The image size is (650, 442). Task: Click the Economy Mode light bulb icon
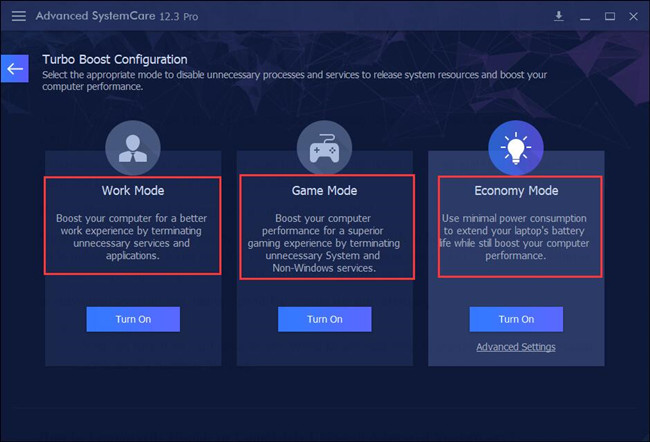click(x=516, y=148)
